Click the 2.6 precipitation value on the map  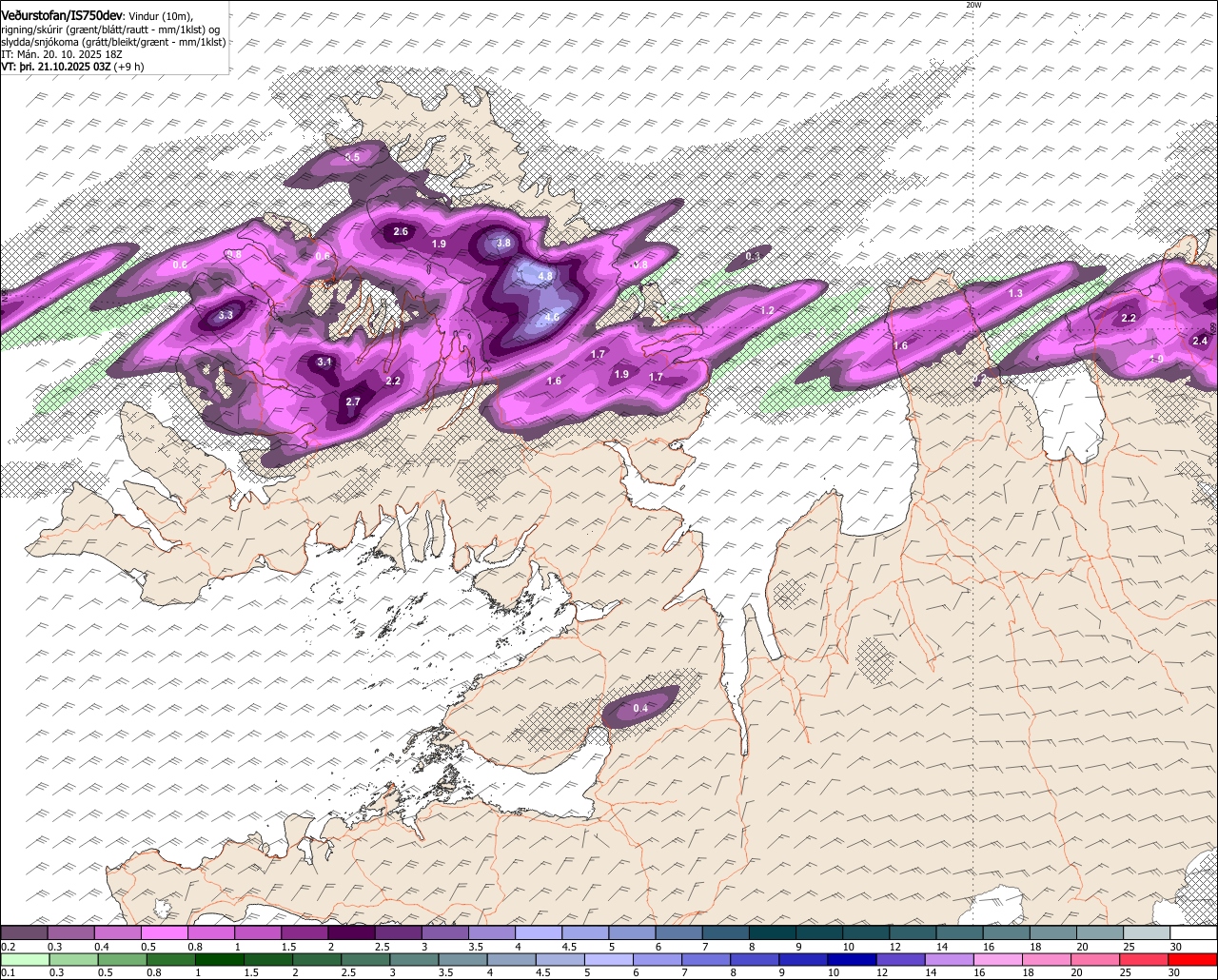[x=401, y=231]
